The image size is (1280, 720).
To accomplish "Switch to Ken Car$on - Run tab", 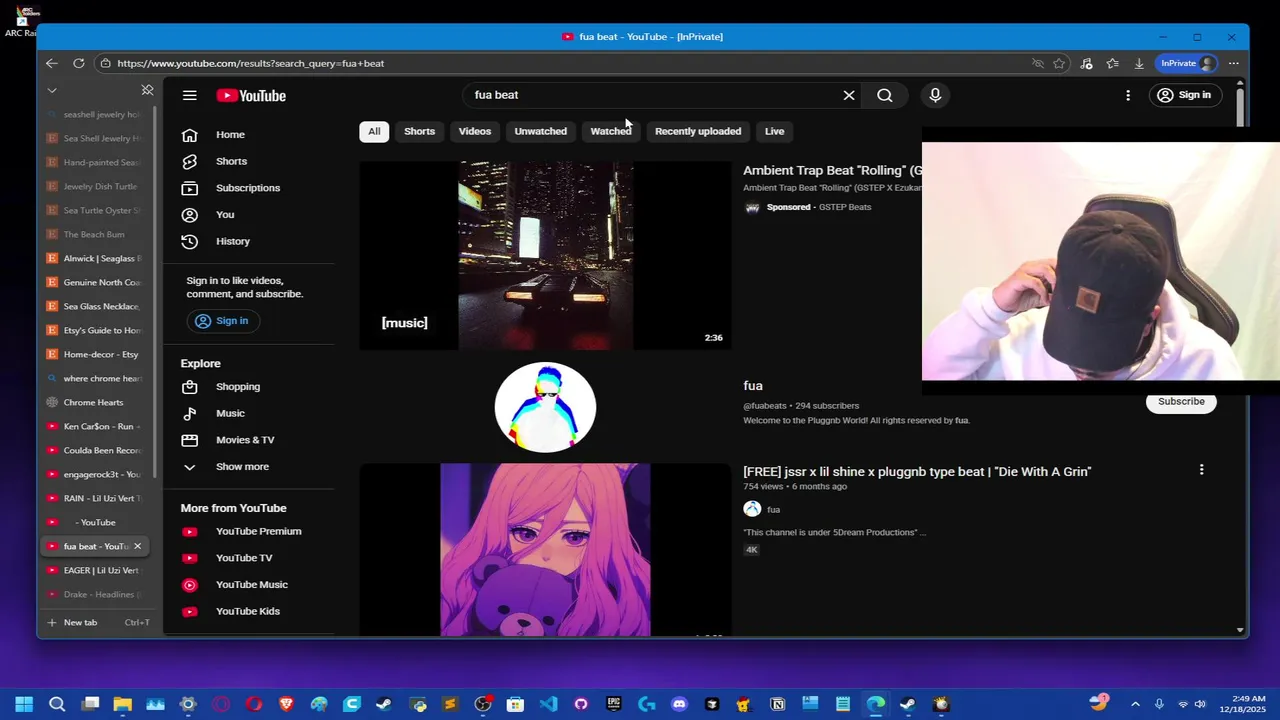I will pyautogui.click(x=97, y=426).
